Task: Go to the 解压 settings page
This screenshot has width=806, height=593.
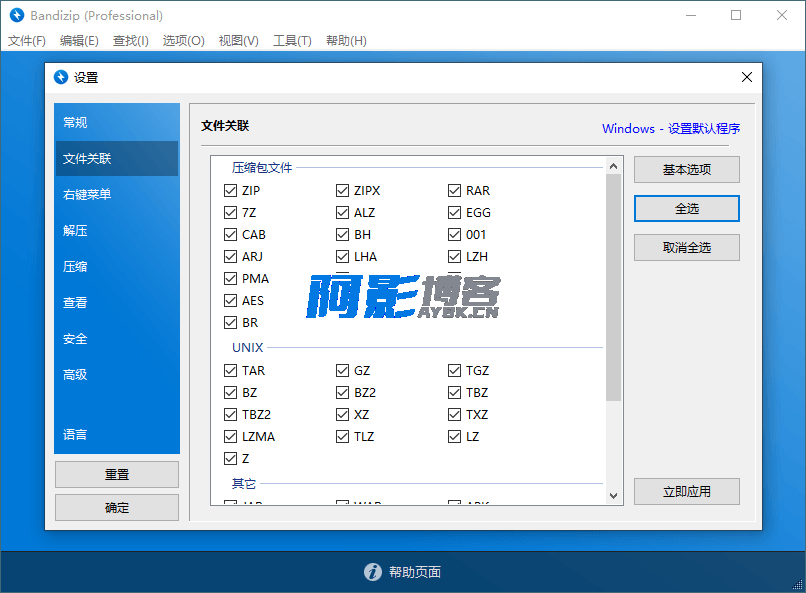Action: (117, 230)
